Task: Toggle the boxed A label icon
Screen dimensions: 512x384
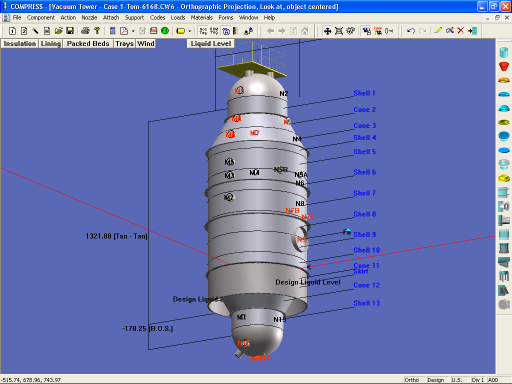Action: coord(226,31)
